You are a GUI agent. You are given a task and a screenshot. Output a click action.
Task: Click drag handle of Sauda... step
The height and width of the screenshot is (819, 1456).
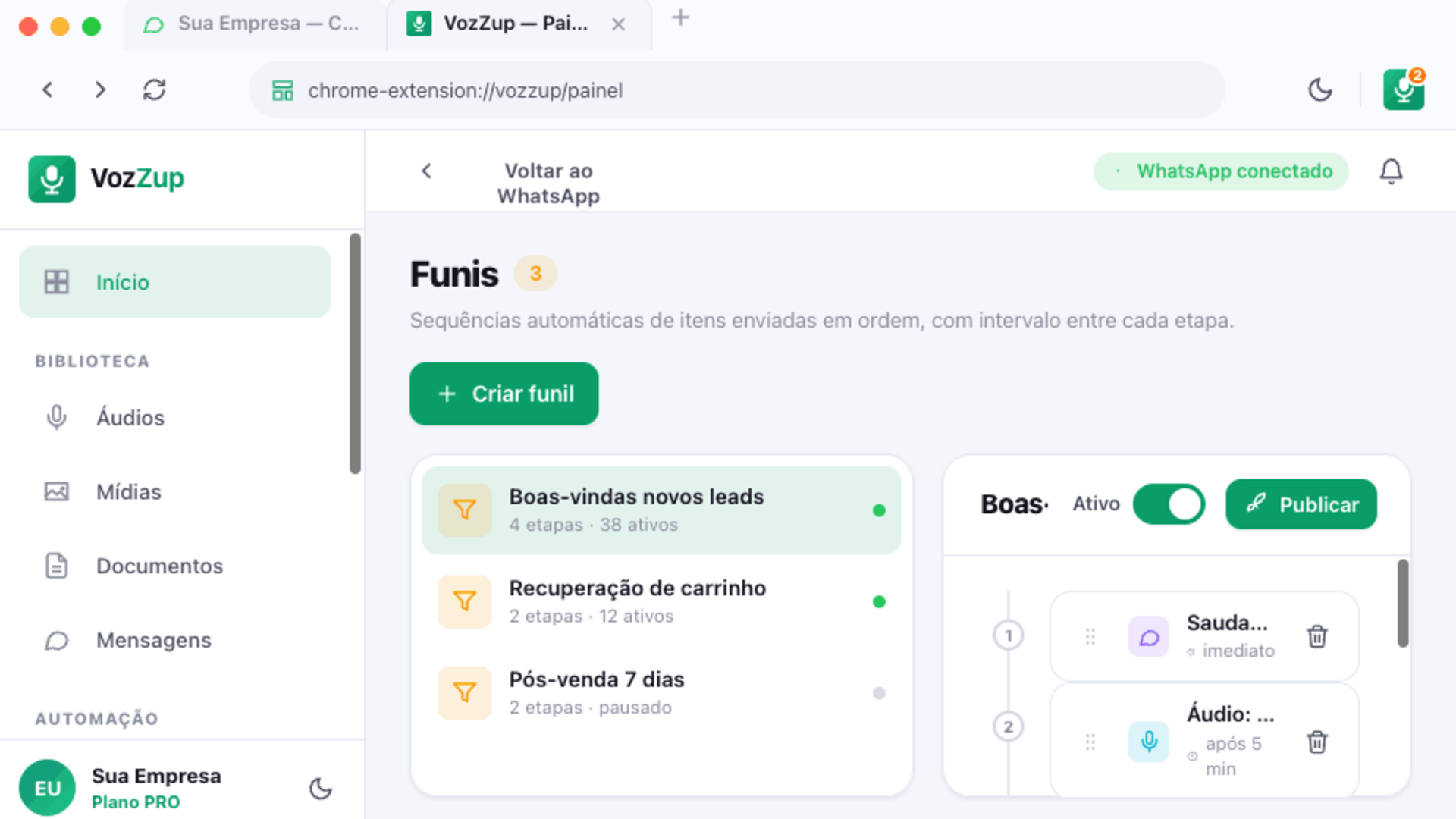coord(1090,636)
